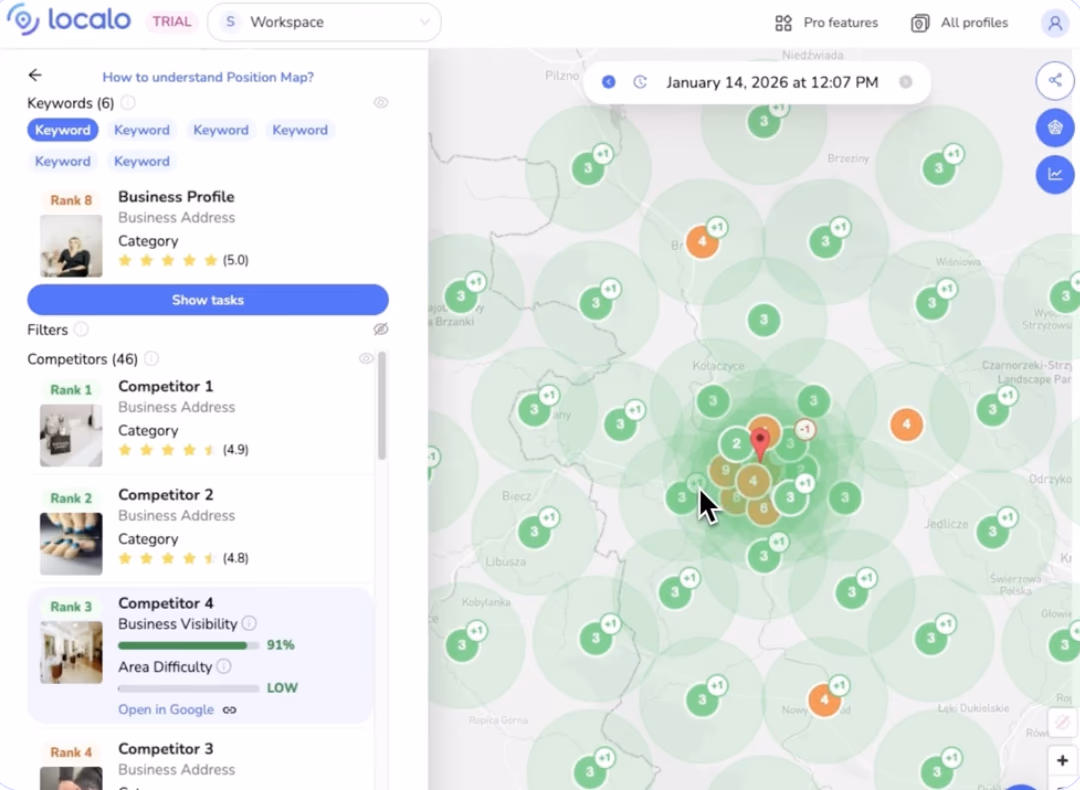The width and height of the screenshot is (1080, 790).
Task: Go to next scan date arrow
Action: (x=906, y=82)
